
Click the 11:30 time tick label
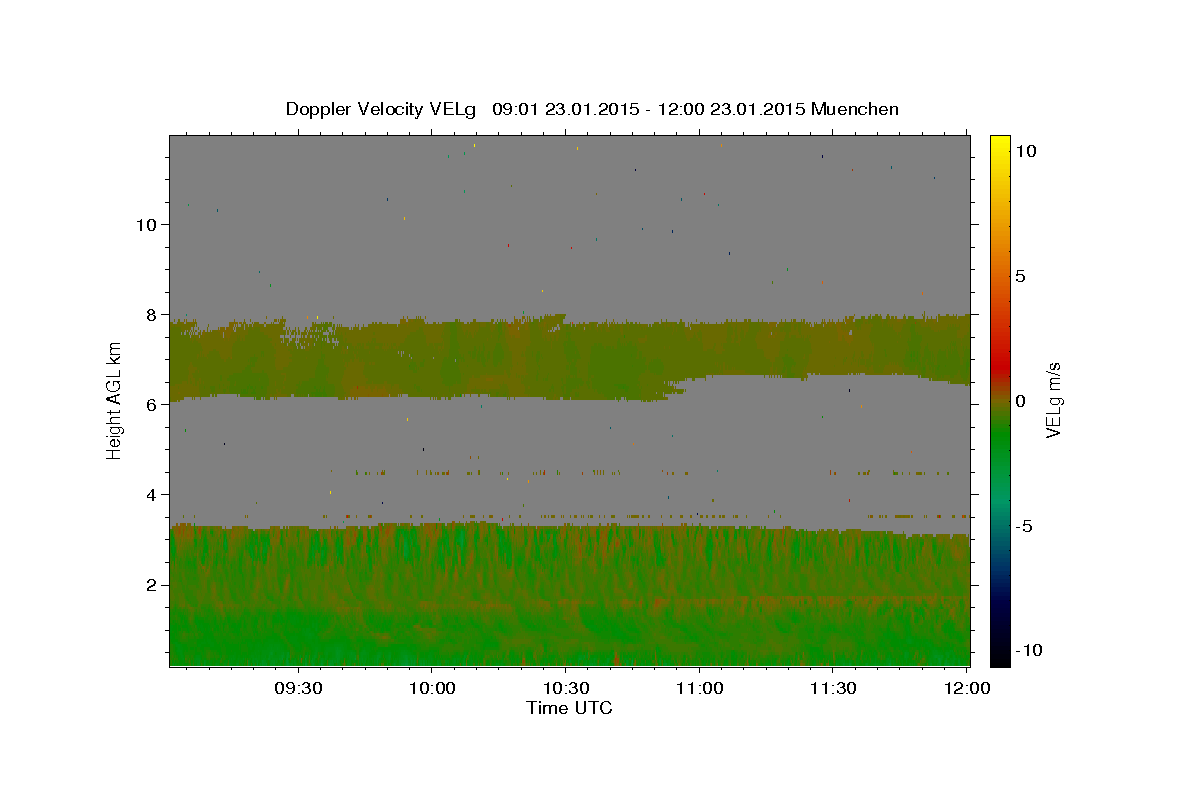coord(832,688)
